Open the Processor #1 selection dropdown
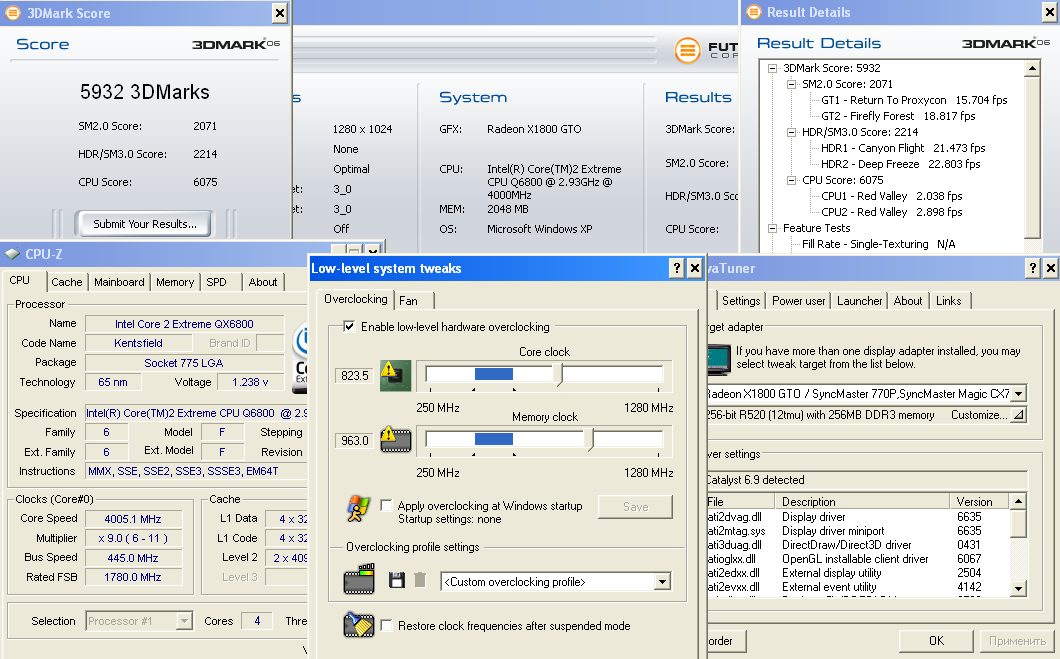The width and height of the screenshot is (1060, 659). (x=184, y=620)
